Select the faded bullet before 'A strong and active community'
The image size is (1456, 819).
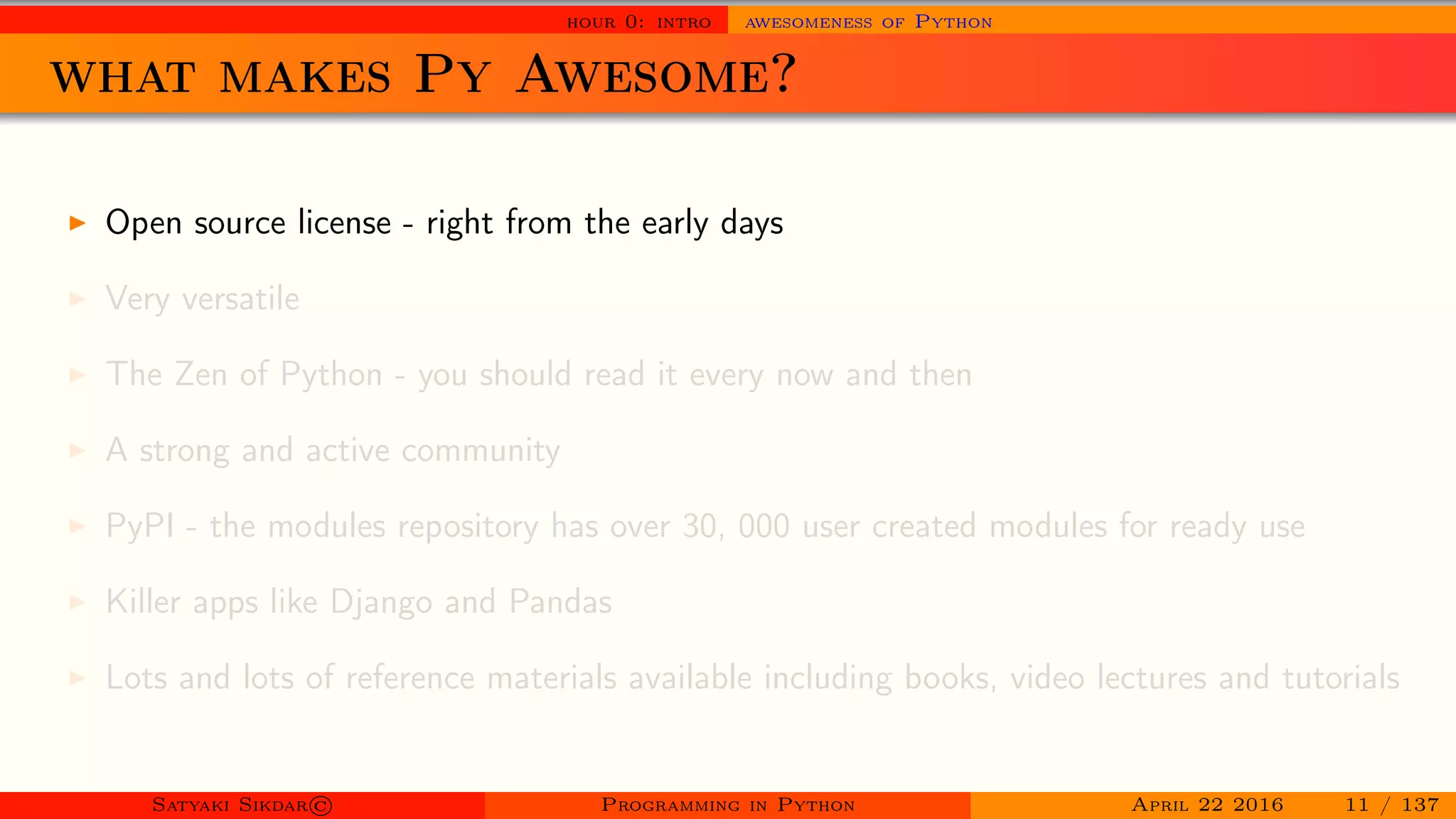pyautogui.click(x=77, y=451)
